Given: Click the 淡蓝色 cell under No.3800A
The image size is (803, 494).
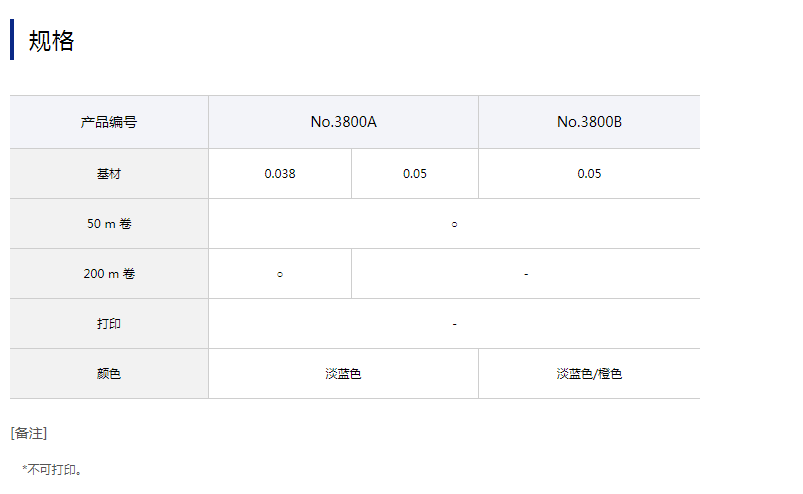Looking at the screenshot, I should tap(343, 374).
